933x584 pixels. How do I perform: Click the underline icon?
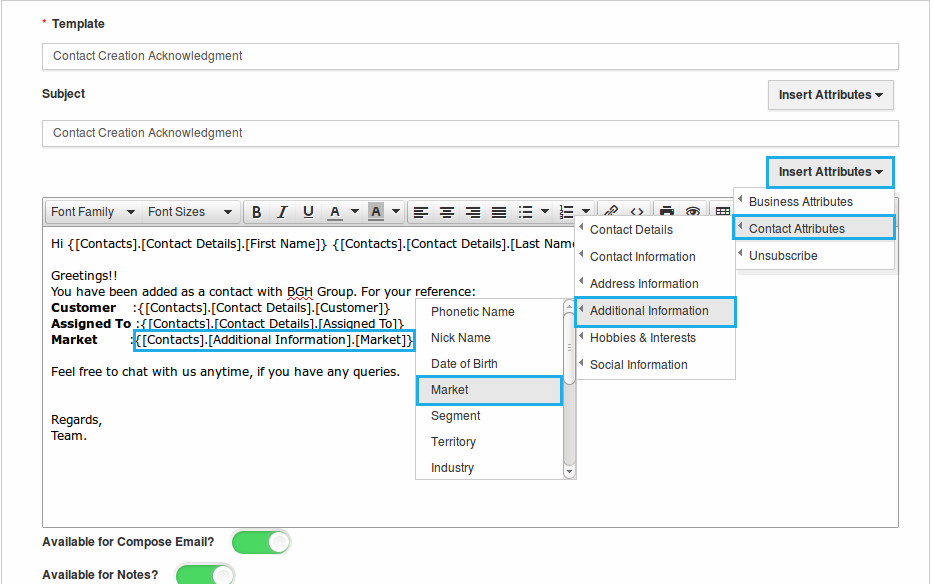308,212
